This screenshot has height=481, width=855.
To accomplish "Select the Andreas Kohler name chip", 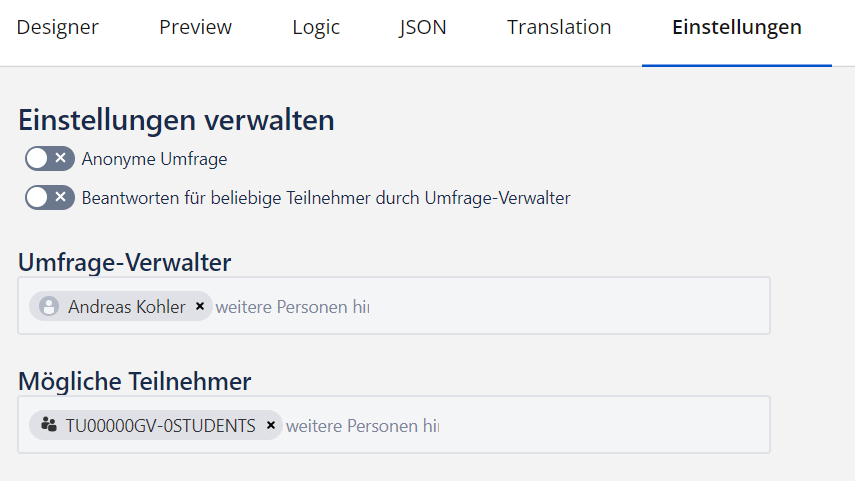I will pyautogui.click(x=126, y=307).
